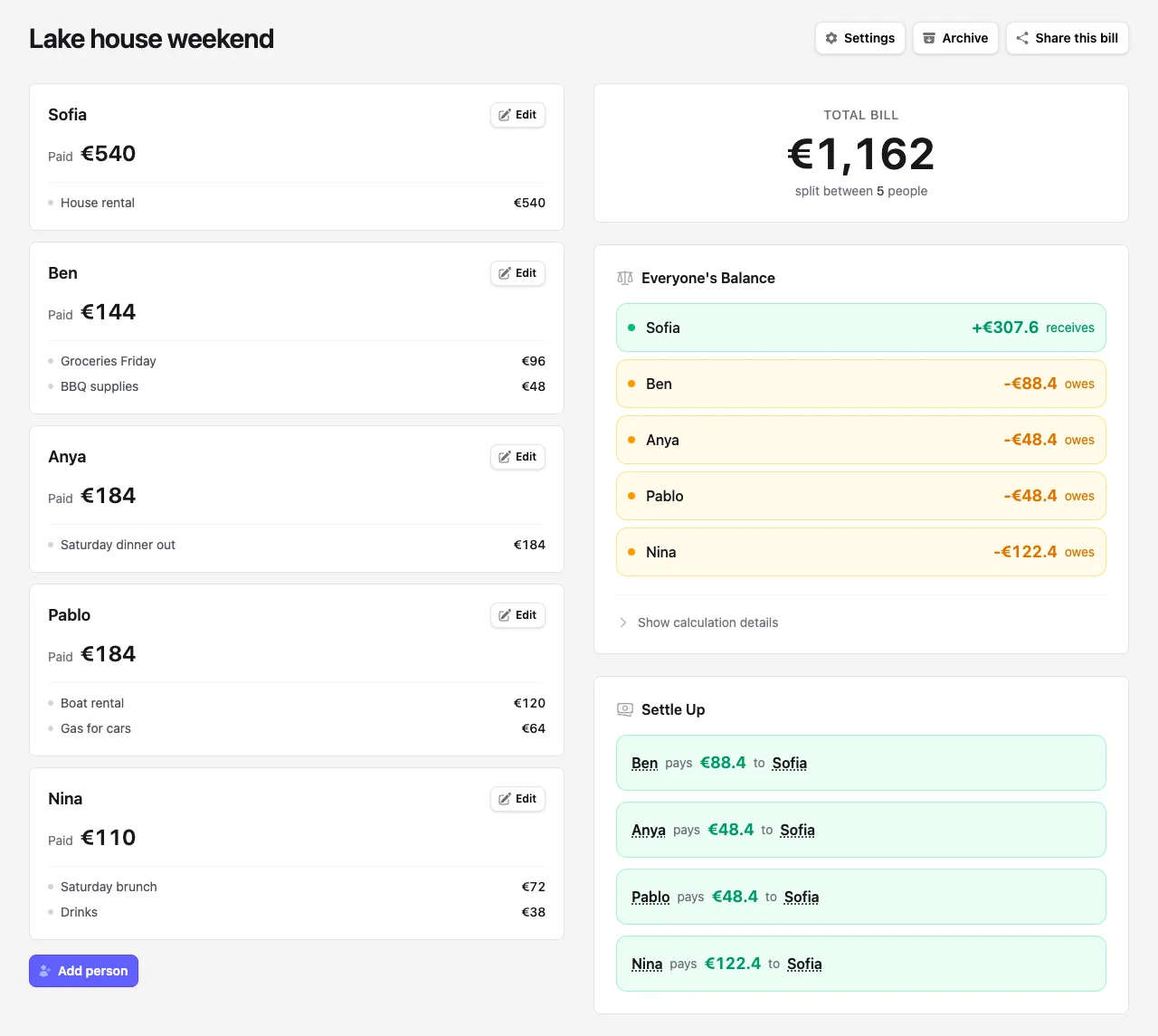Click the pencil icon on Anya's Edit button
Image resolution: width=1158 pixels, height=1036 pixels.
tap(505, 457)
